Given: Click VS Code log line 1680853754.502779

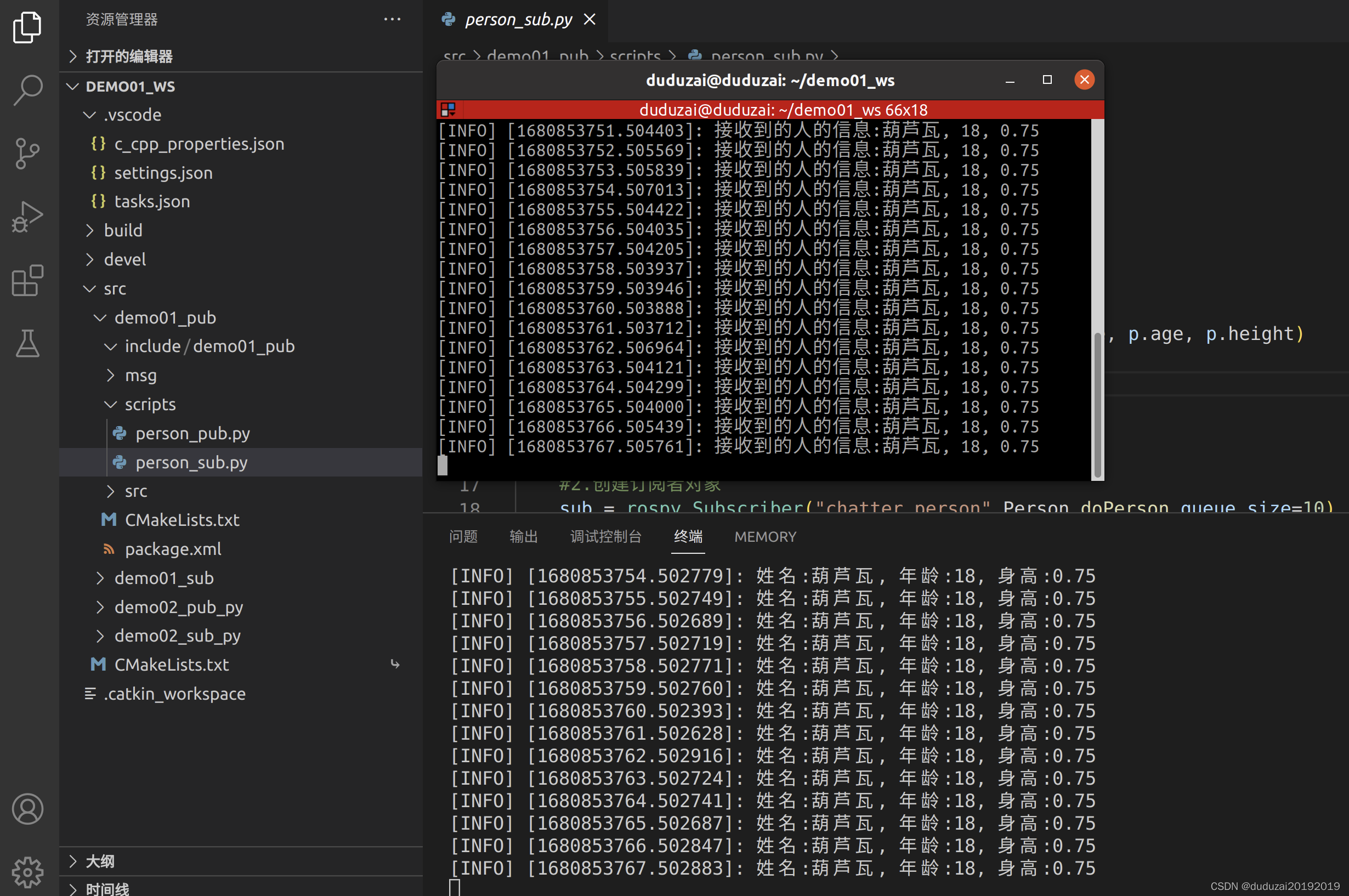Looking at the screenshot, I should tap(773, 575).
